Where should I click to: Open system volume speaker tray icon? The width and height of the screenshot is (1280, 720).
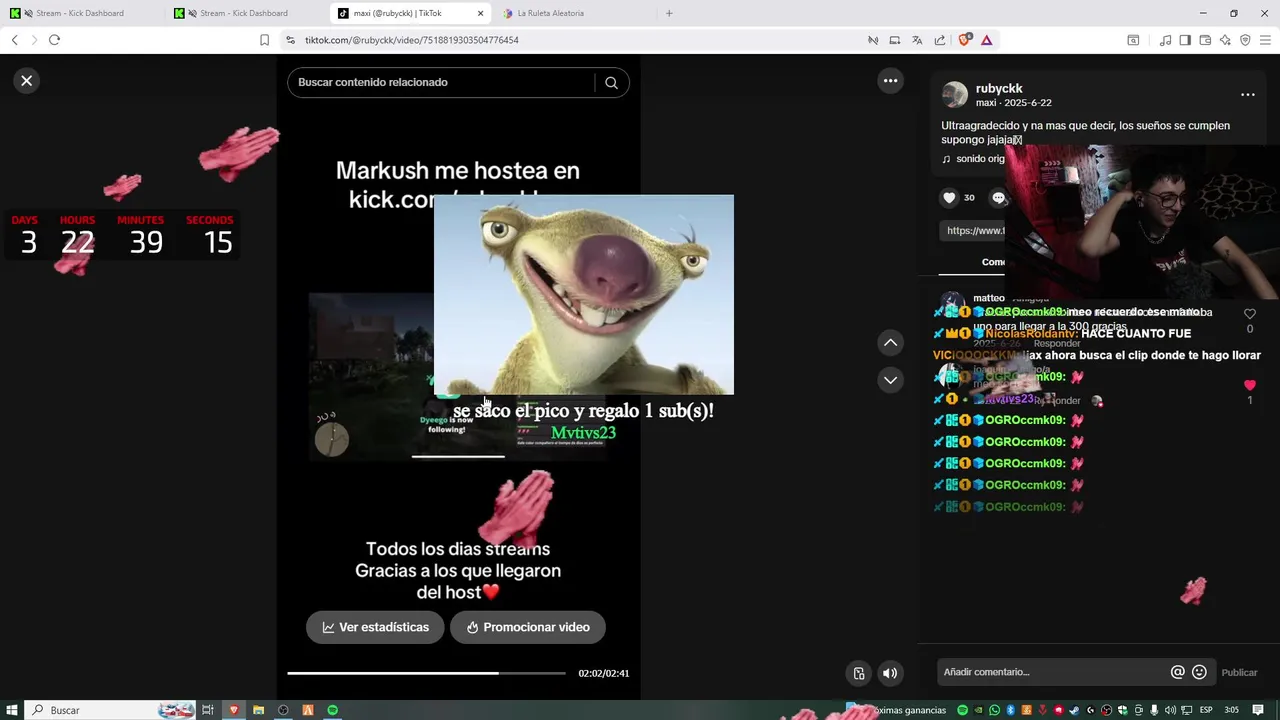(1170, 710)
